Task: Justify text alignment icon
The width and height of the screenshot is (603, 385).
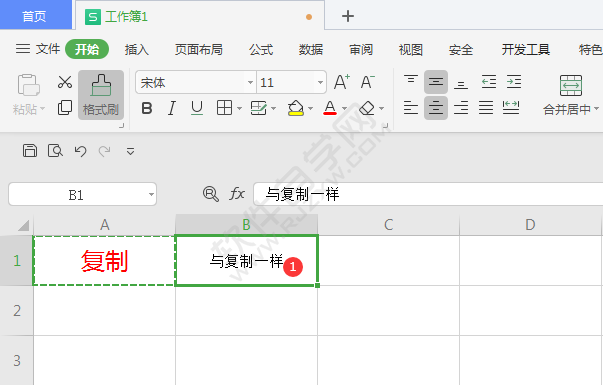Action: coord(486,108)
